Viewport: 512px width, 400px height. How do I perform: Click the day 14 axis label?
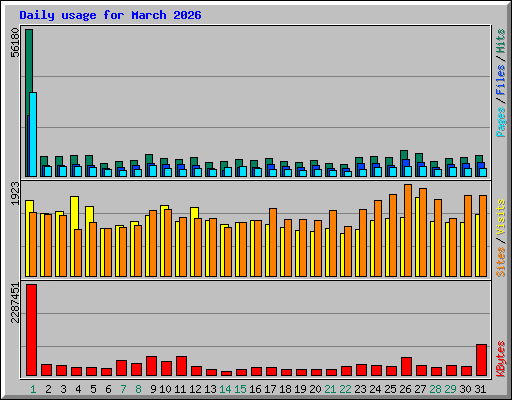(225, 389)
